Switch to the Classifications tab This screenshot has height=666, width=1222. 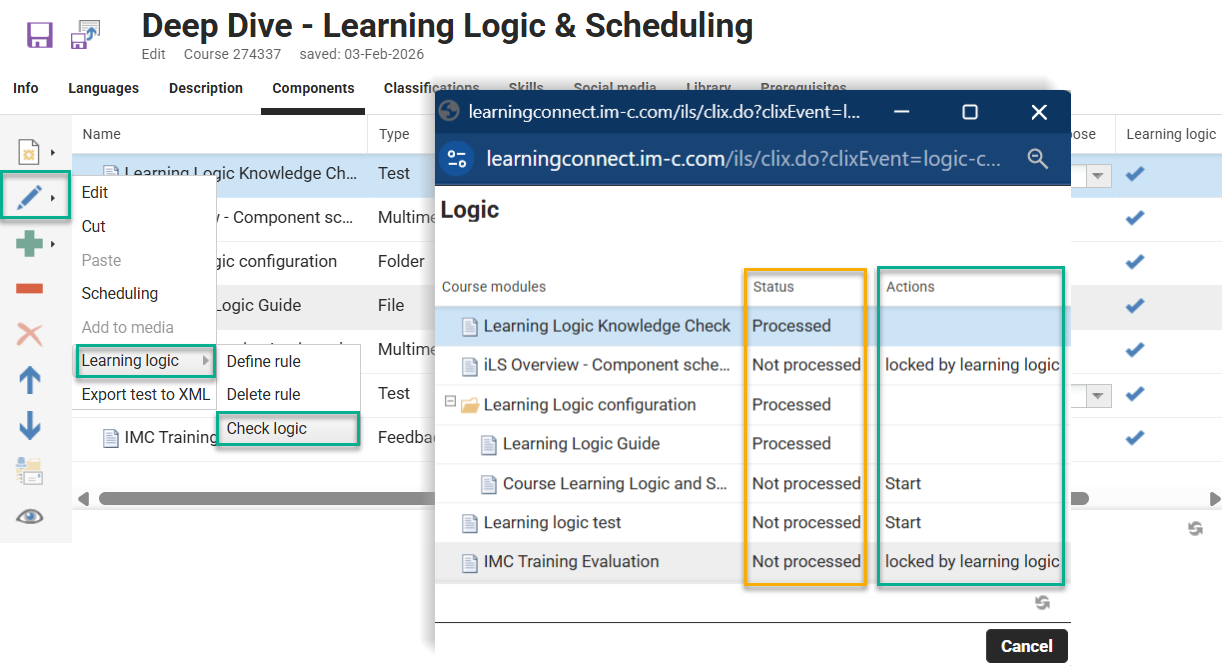pyautogui.click(x=431, y=88)
